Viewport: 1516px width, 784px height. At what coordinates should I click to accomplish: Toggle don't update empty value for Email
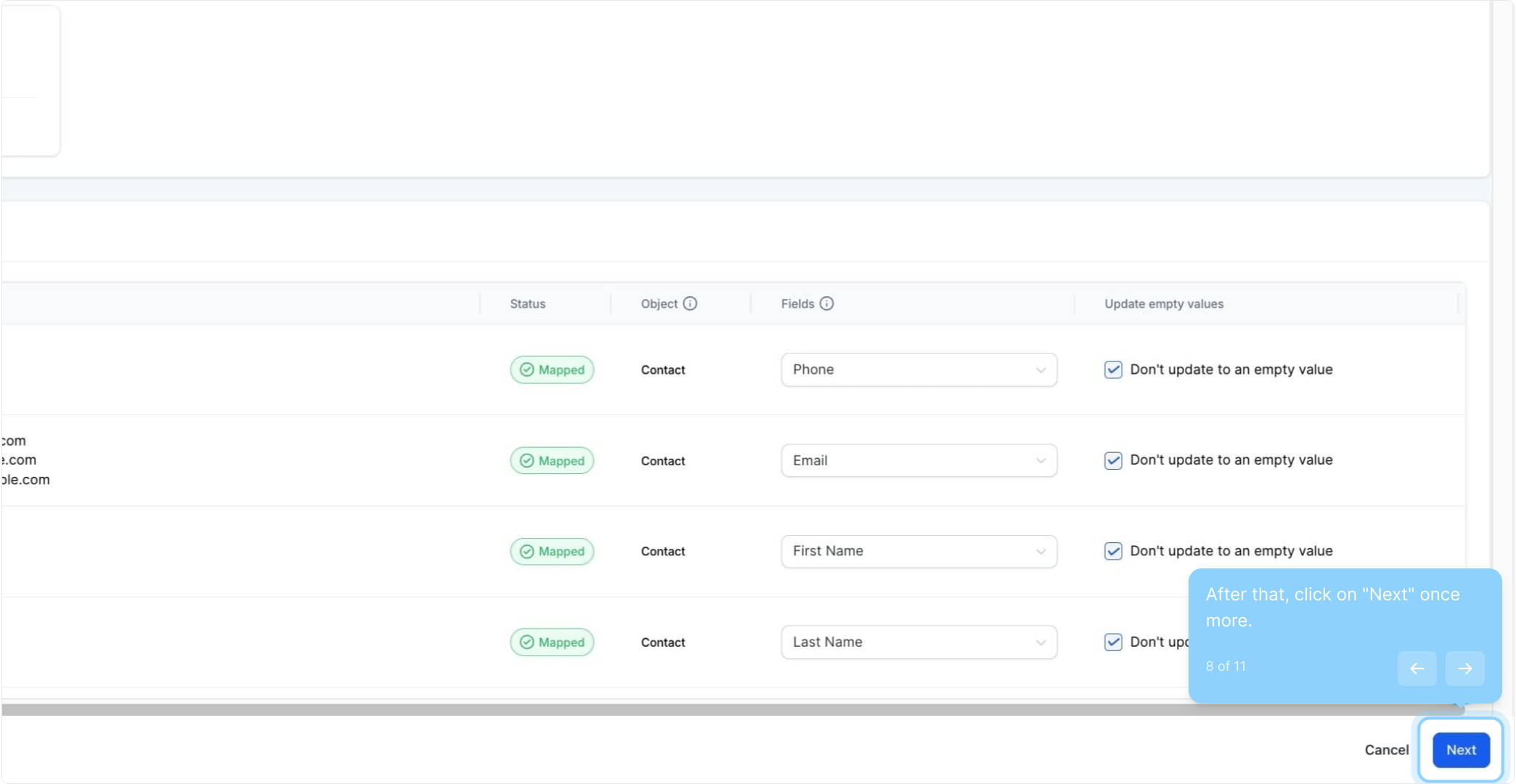click(x=1113, y=461)
